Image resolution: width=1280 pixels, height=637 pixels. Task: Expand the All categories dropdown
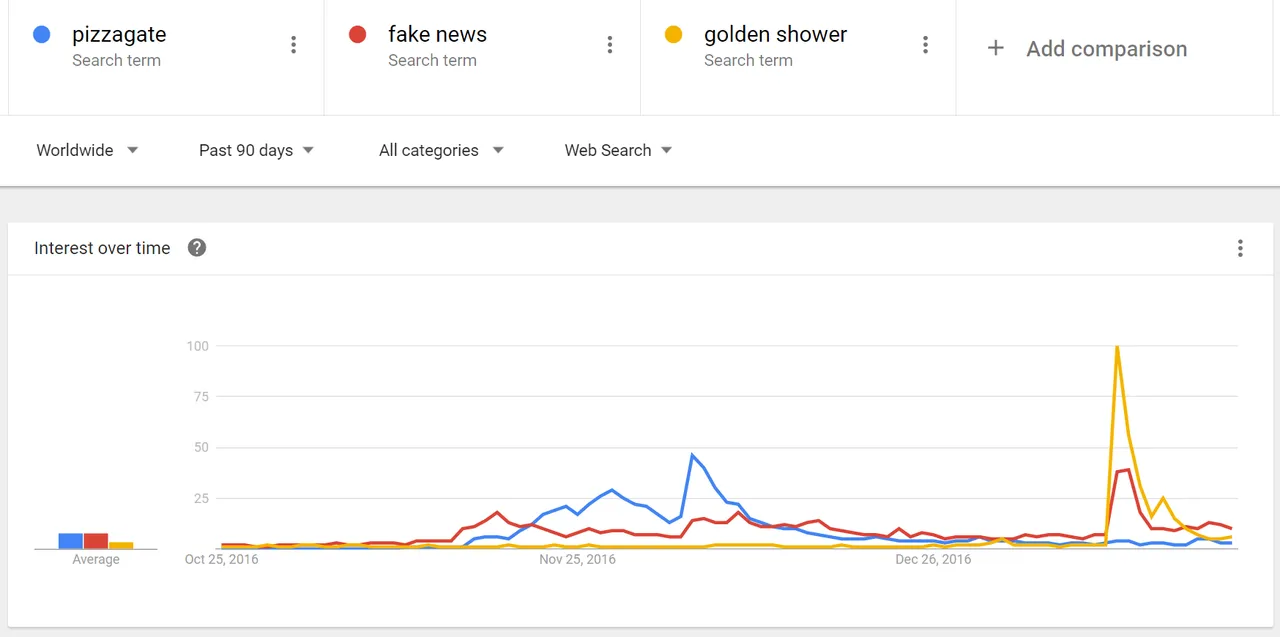tap(441, 150)
